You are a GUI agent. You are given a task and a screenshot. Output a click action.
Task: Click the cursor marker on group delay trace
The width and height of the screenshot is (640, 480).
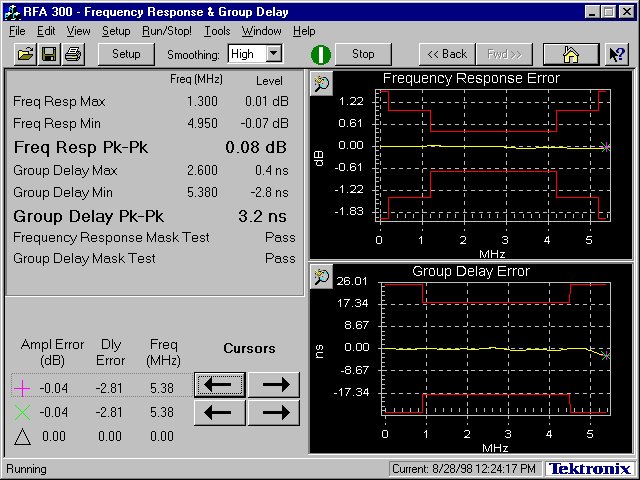tap(606, 356)
